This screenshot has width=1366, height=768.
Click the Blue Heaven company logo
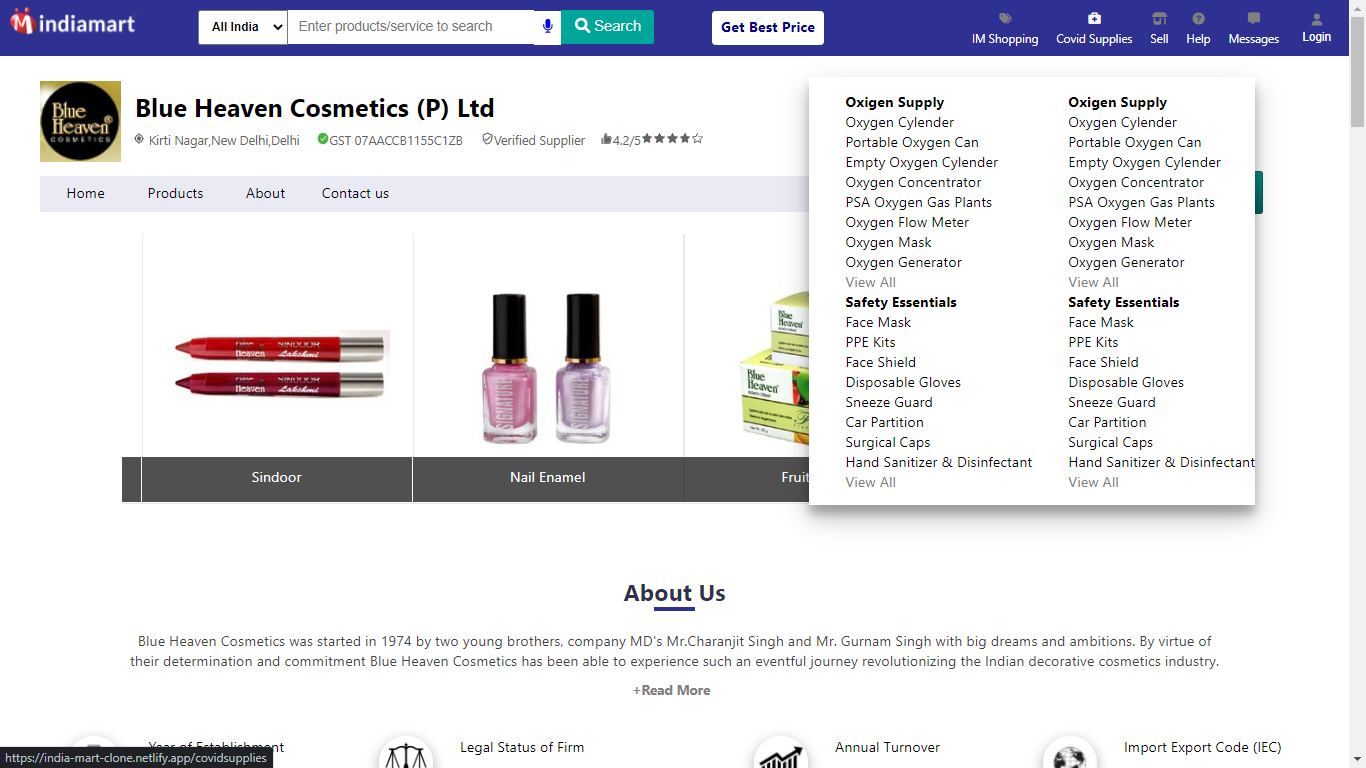pyautogui.click(x=80, y=122)
